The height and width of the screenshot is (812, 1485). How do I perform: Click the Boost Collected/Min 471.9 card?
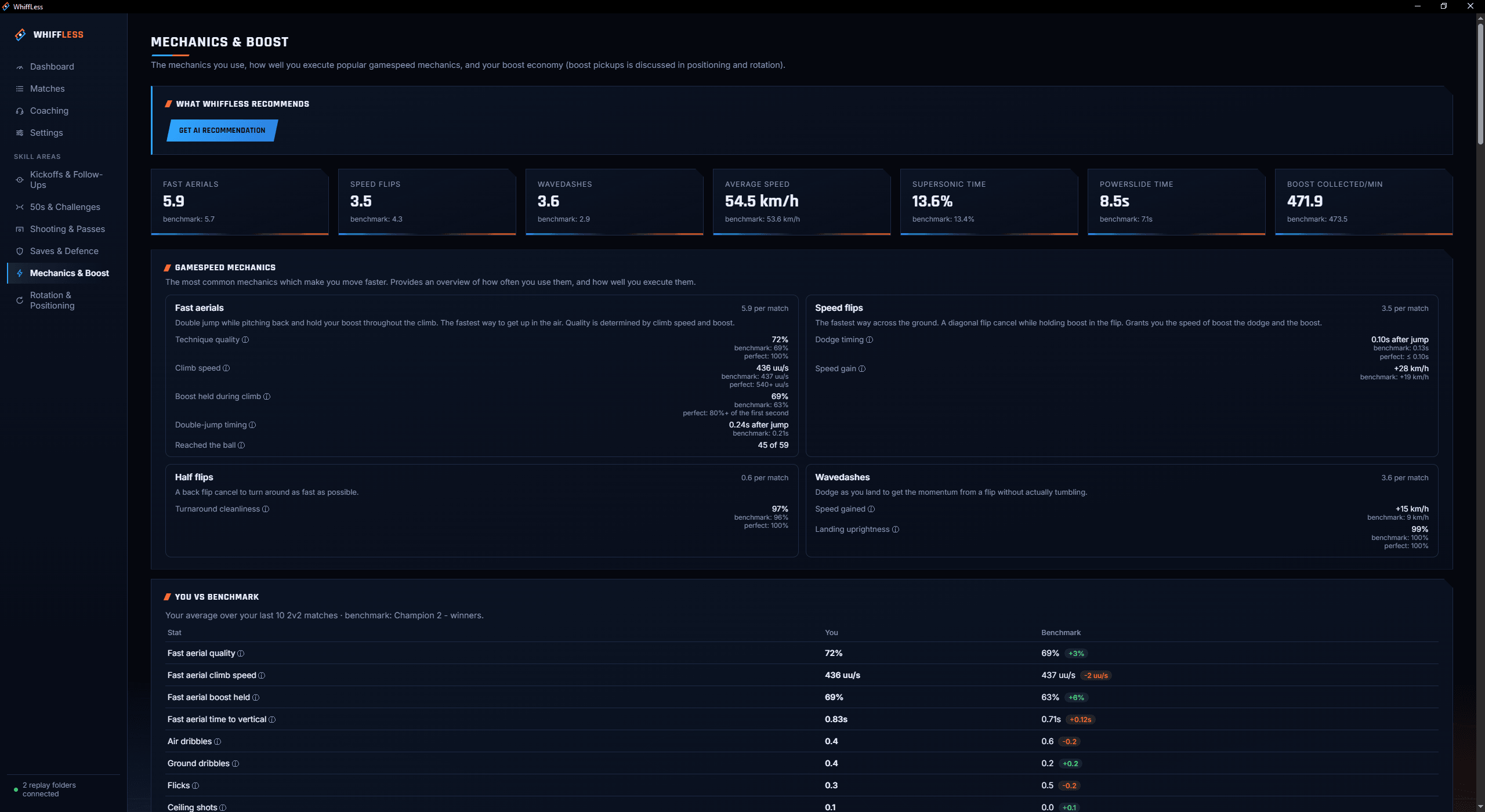1364,202
